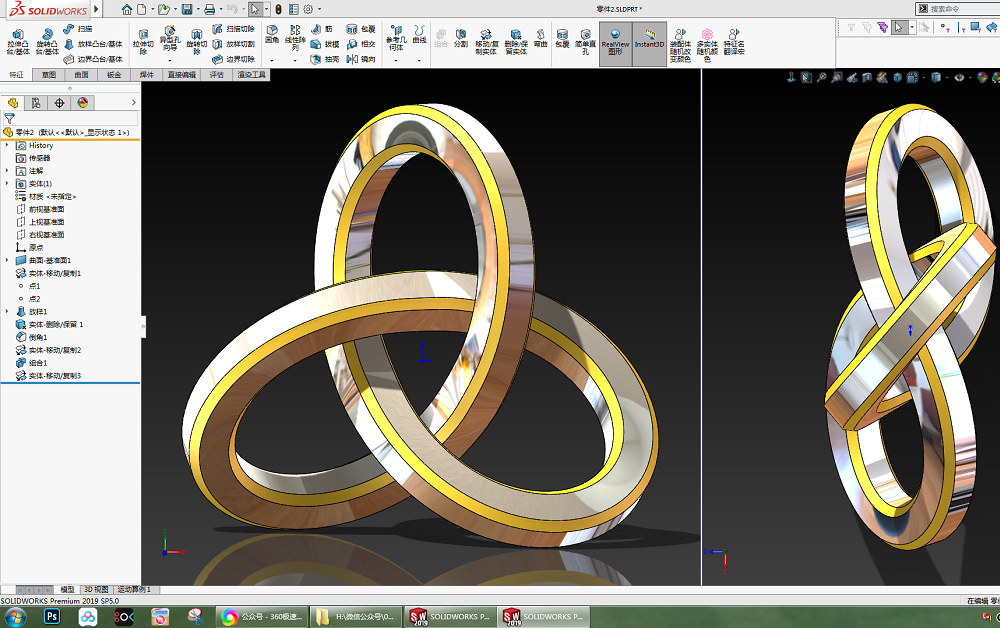The height and width of the screenshot is (628, 1000).
Task: Click the multi-body random color (多实体随机颜色) icon
Action: click(x=707, y=45)
